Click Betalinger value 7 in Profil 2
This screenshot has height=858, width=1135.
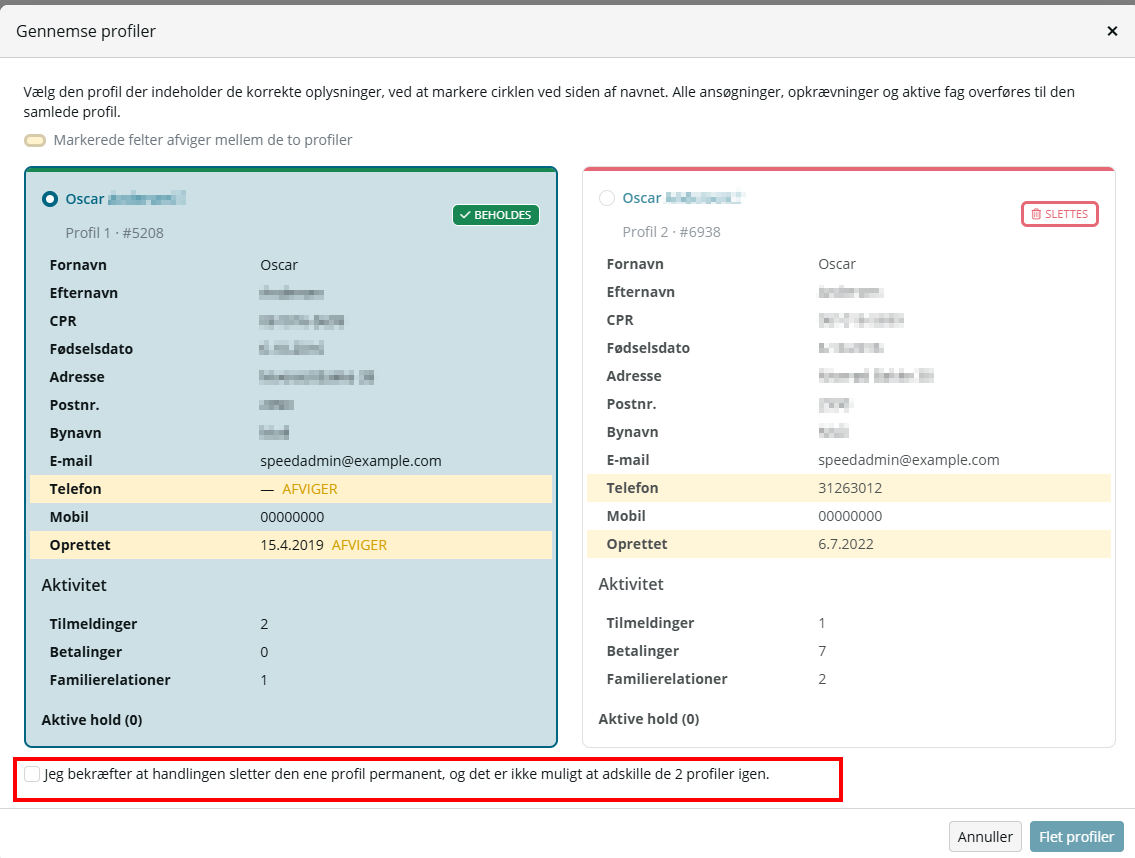click(822, 652)
